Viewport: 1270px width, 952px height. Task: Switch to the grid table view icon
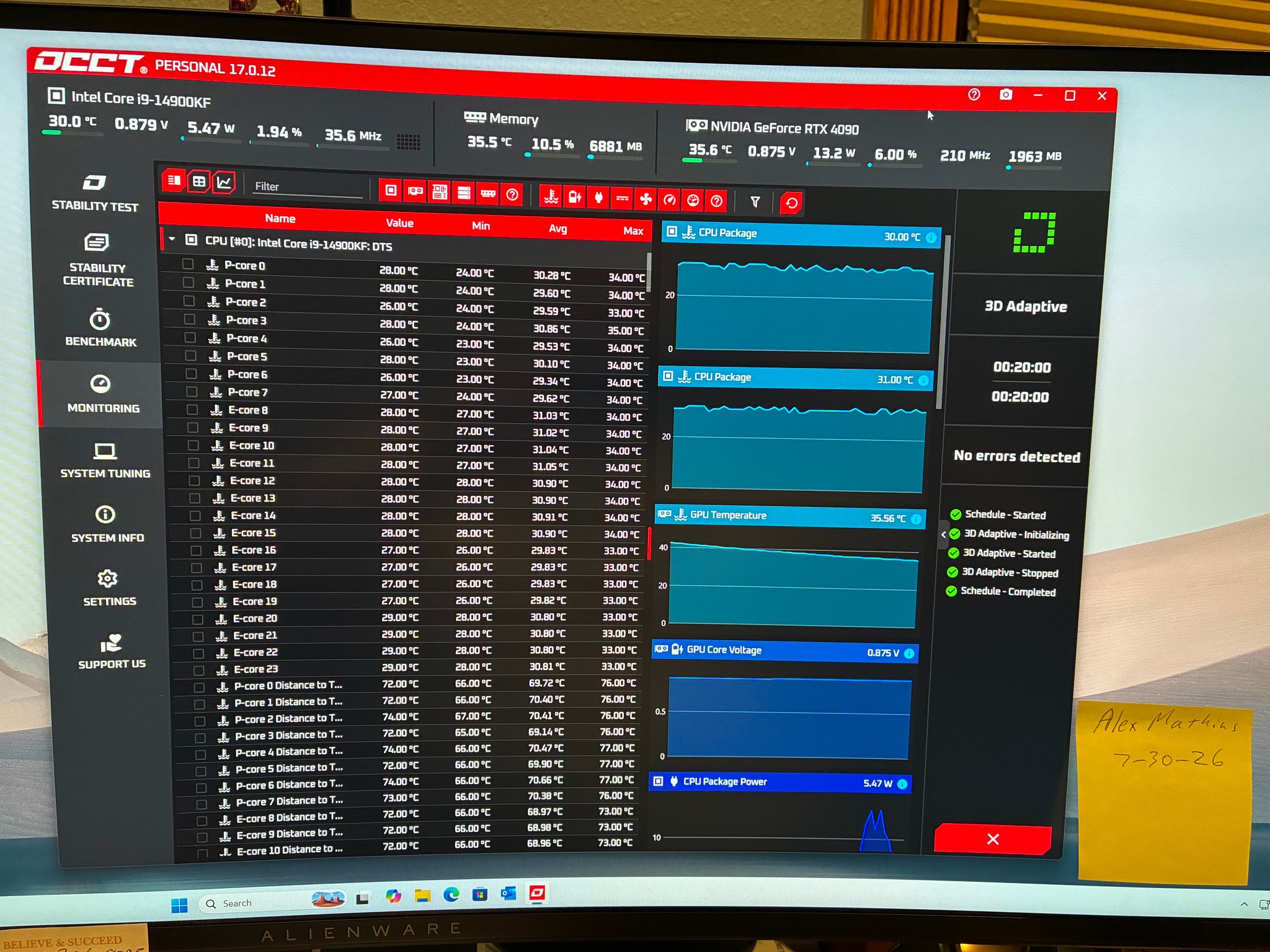click(198, 182)
